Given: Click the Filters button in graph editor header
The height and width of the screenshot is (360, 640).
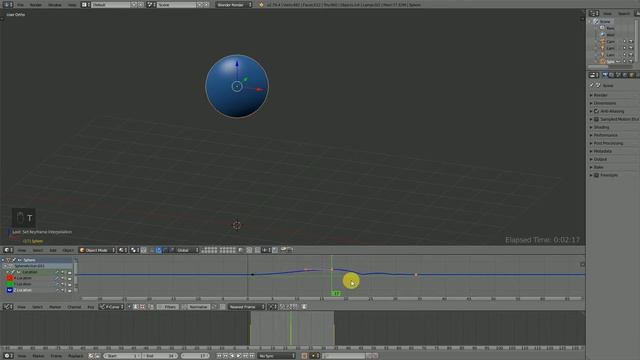Looking at the screenshot, I should tap(168, 307).
